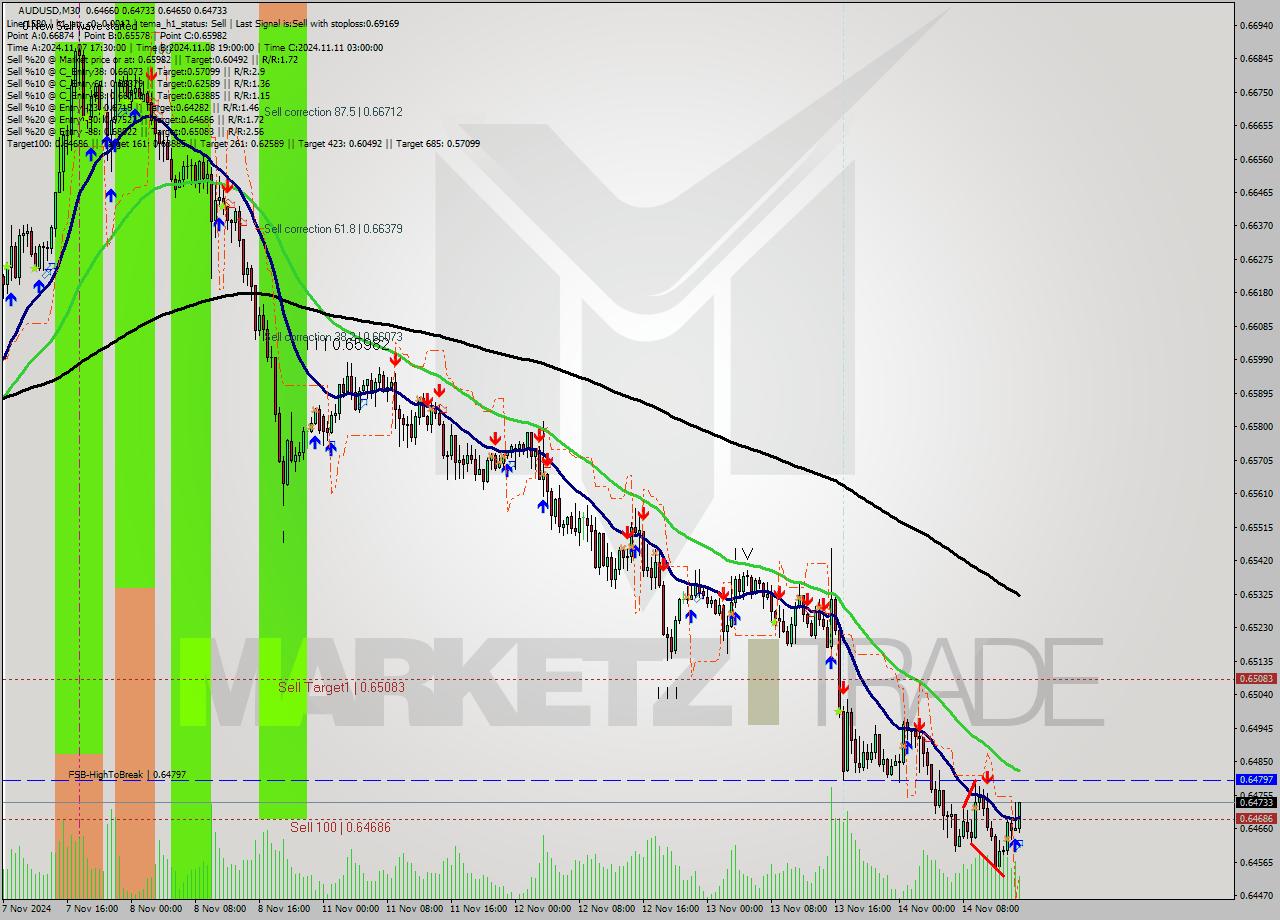Viewport: 1280px width, 920px height.
Task: Click the 0.65230 price axis value
Action: (1257, 627)
